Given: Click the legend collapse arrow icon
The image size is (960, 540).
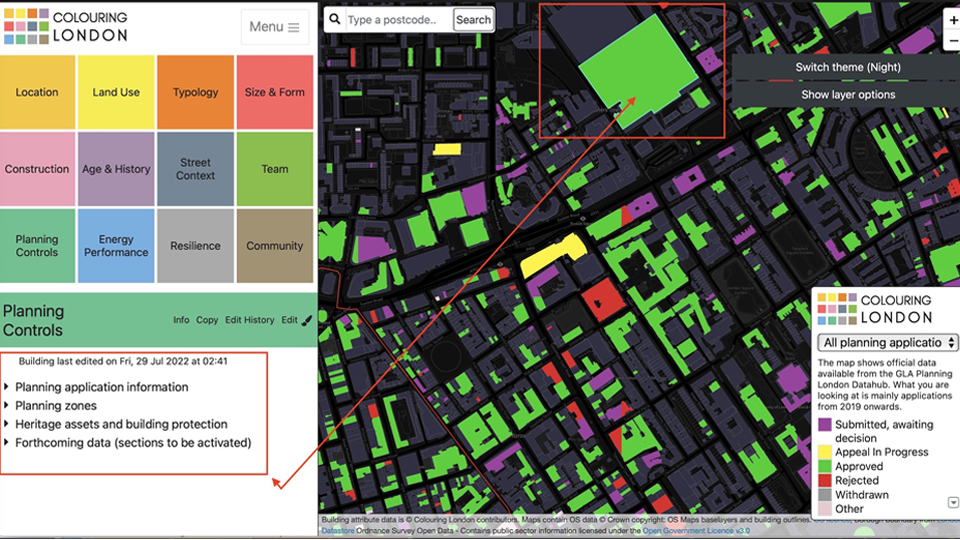Looking at the screenshot, I should pyautogui.click(x=952, y=503).
